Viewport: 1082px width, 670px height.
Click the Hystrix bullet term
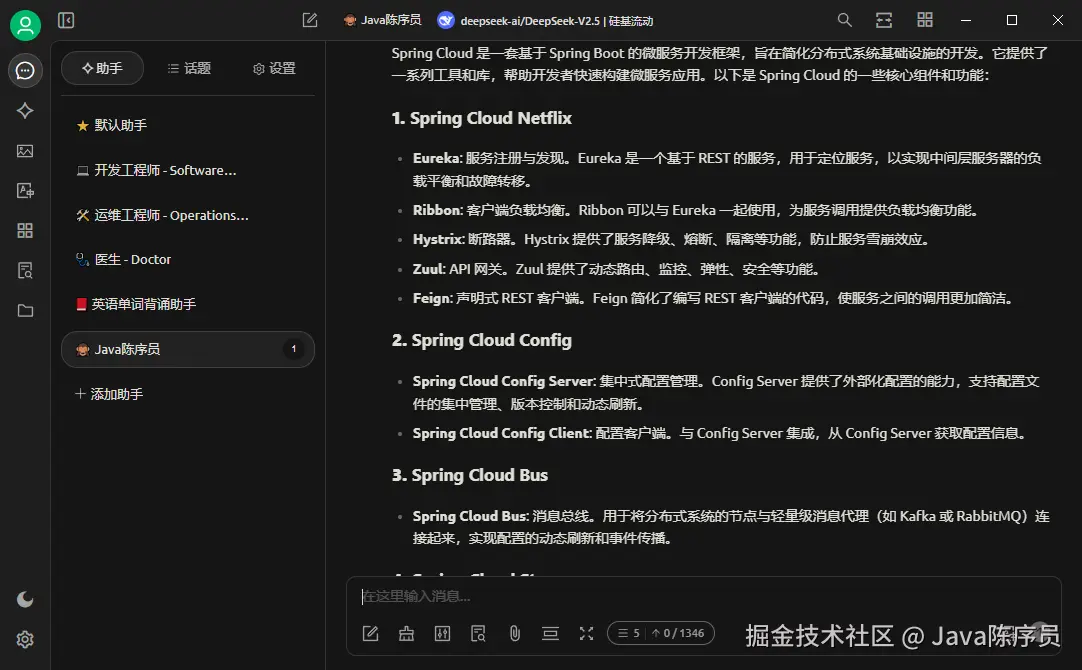pyautogui.click(x=438, y=239)
